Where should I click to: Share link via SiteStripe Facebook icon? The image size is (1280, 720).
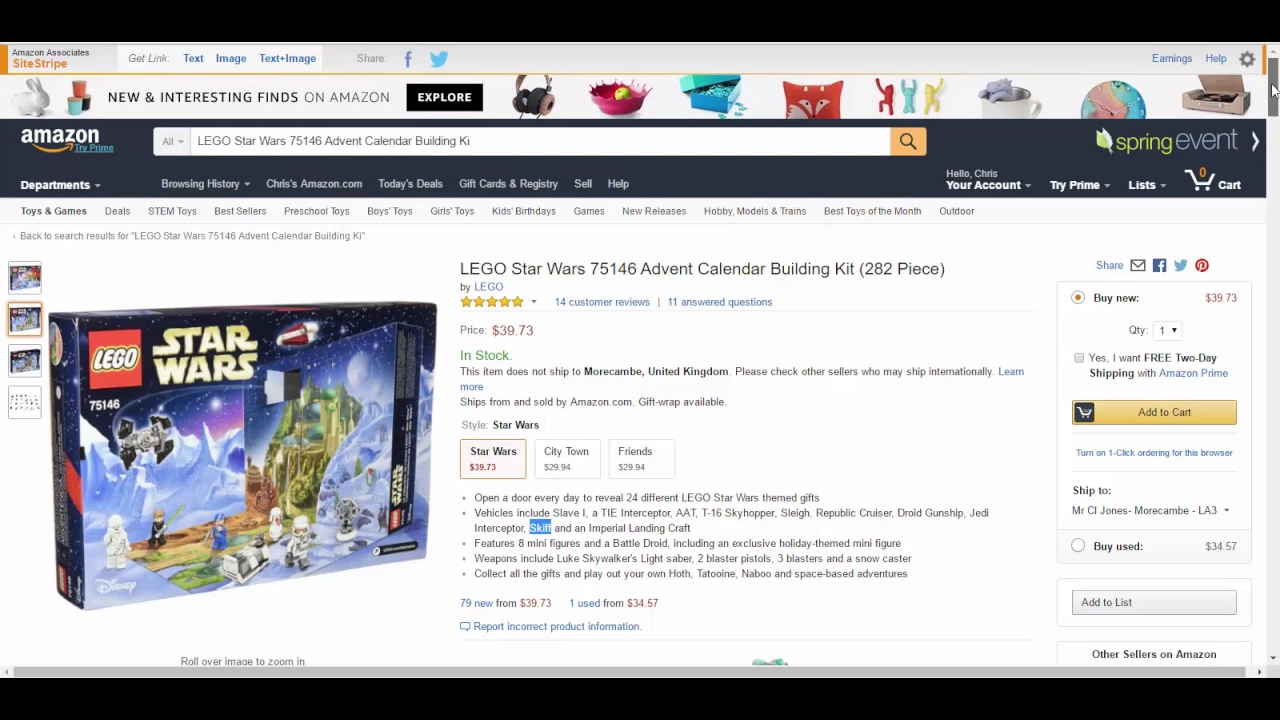point(408,59)
